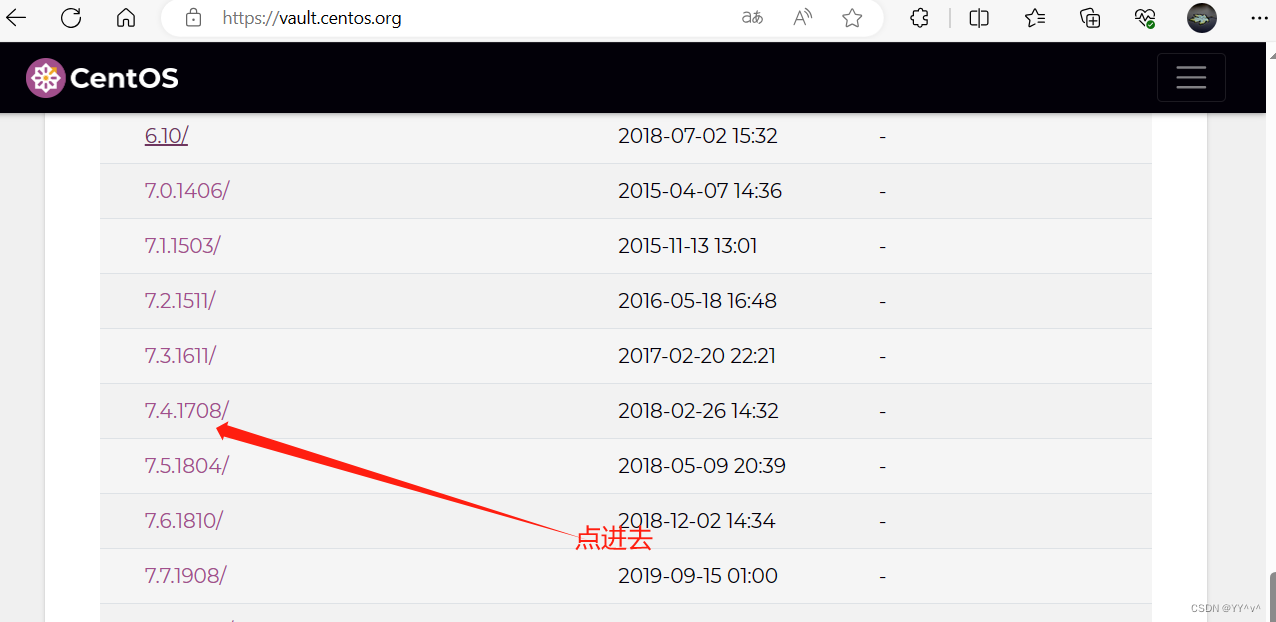Toggle split screen view icon

coord(979,18)
